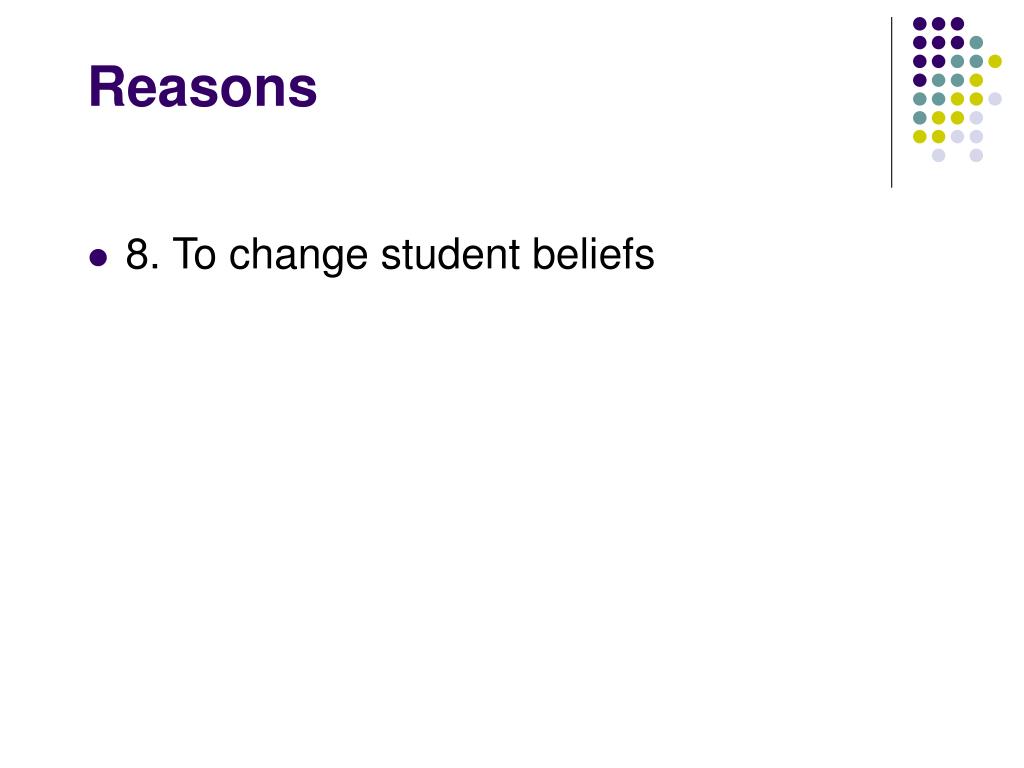Image resolution: width=1024 pixels, height=768 pixels.
Task: Select the only teal dot in sixth dot row
Action: point(920,118)
